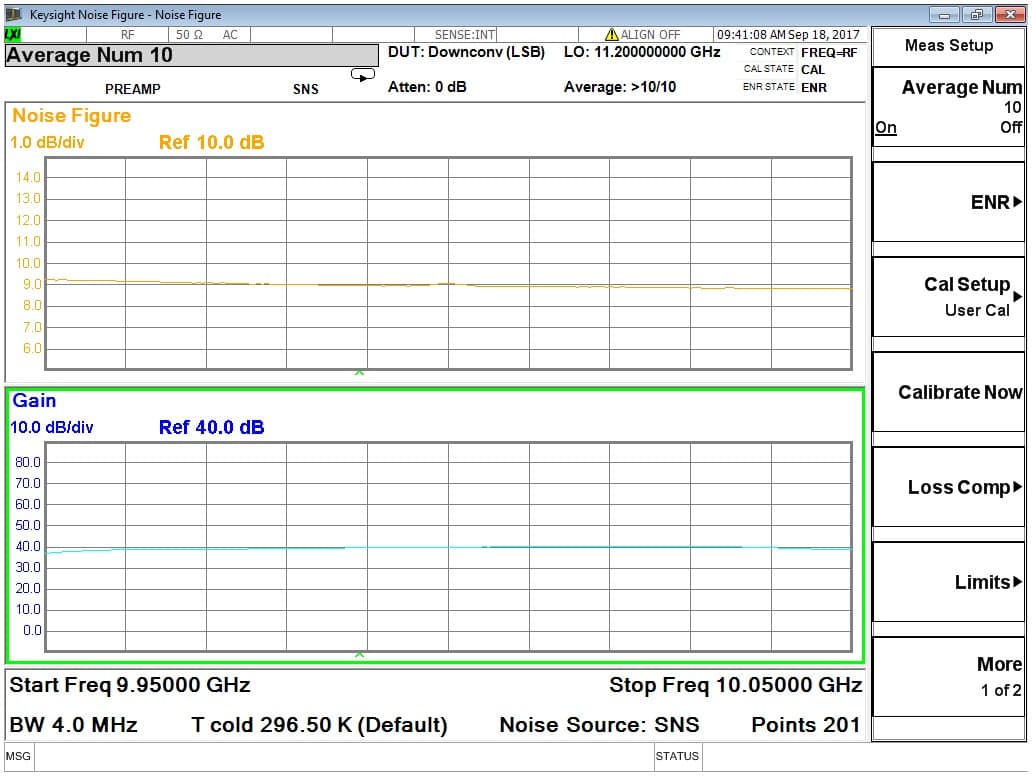1032x776 pixels.
Task: Click the continuous sweep loop arrow icon
Action: pos(363,74)
